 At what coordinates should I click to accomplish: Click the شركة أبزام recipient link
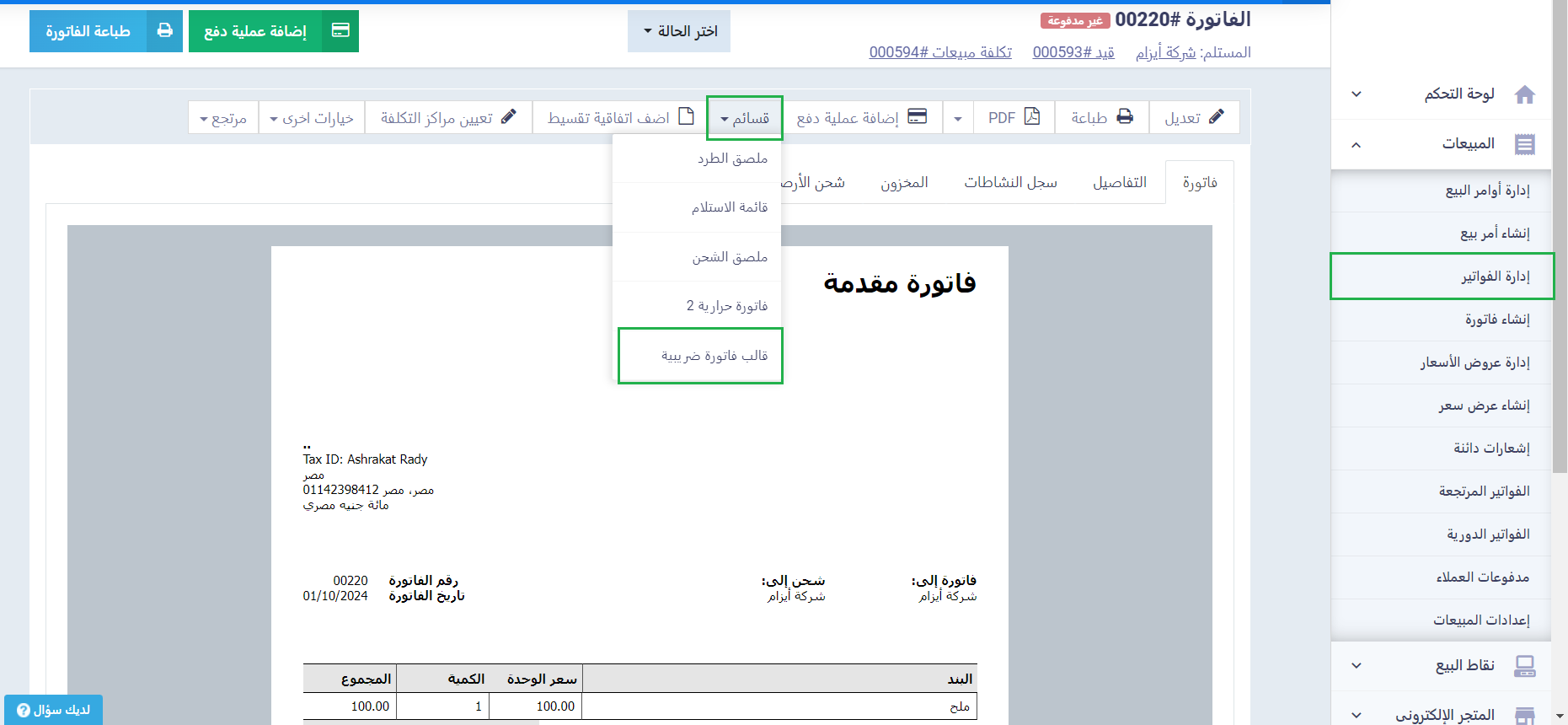coord(1165,52)
